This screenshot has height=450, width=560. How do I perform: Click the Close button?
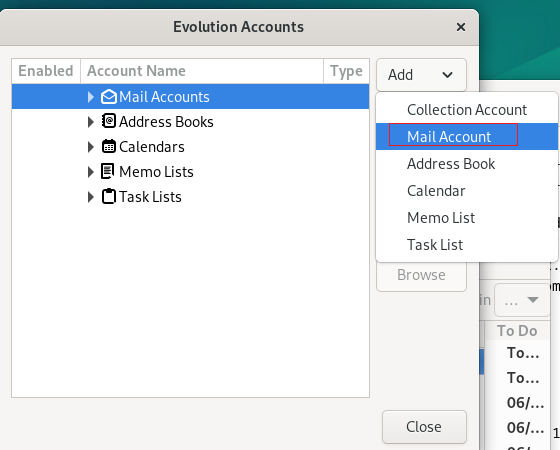coord(424,427)
